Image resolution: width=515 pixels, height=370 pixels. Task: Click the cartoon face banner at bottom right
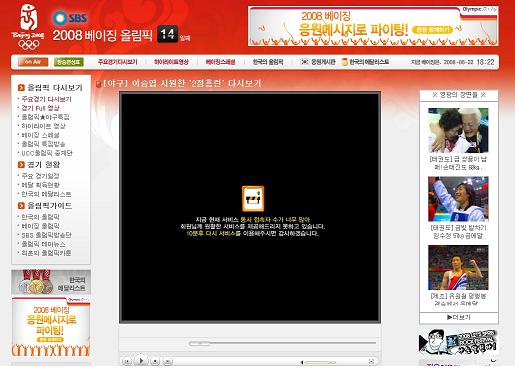coord(458,342)
